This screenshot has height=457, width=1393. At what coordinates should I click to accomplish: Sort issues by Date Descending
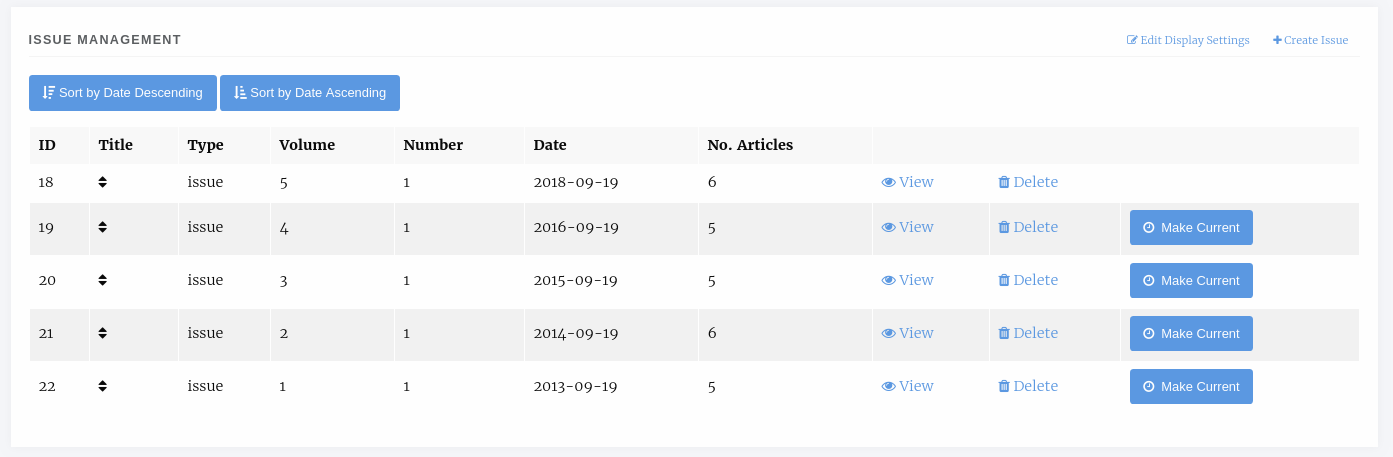point(123,93)
